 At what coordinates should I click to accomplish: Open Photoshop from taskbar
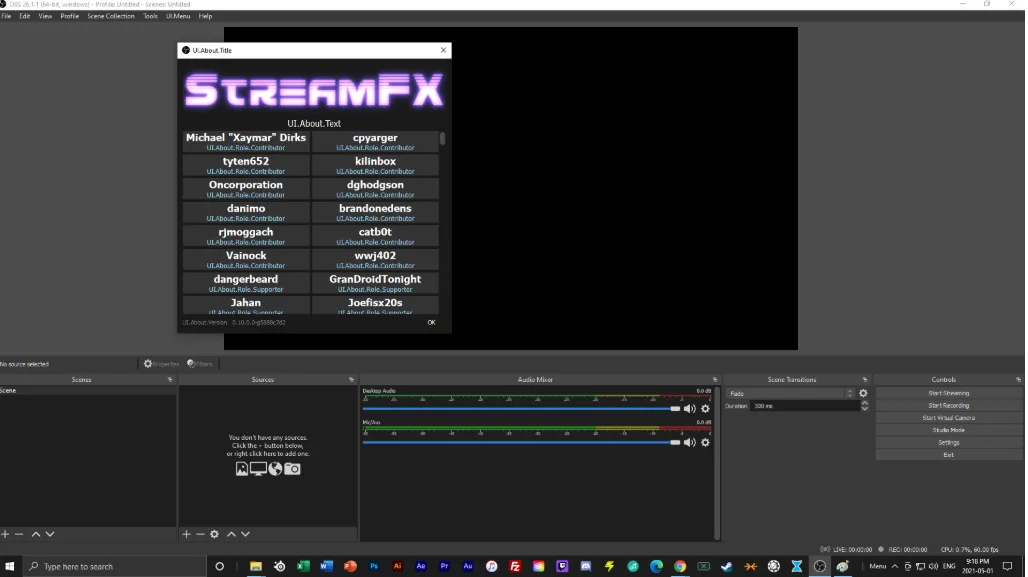[374, 567]
